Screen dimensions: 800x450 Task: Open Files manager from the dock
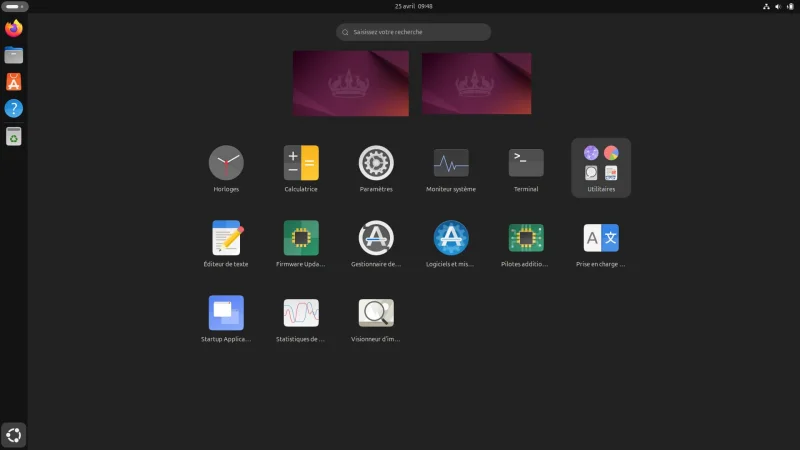[14, 55]
